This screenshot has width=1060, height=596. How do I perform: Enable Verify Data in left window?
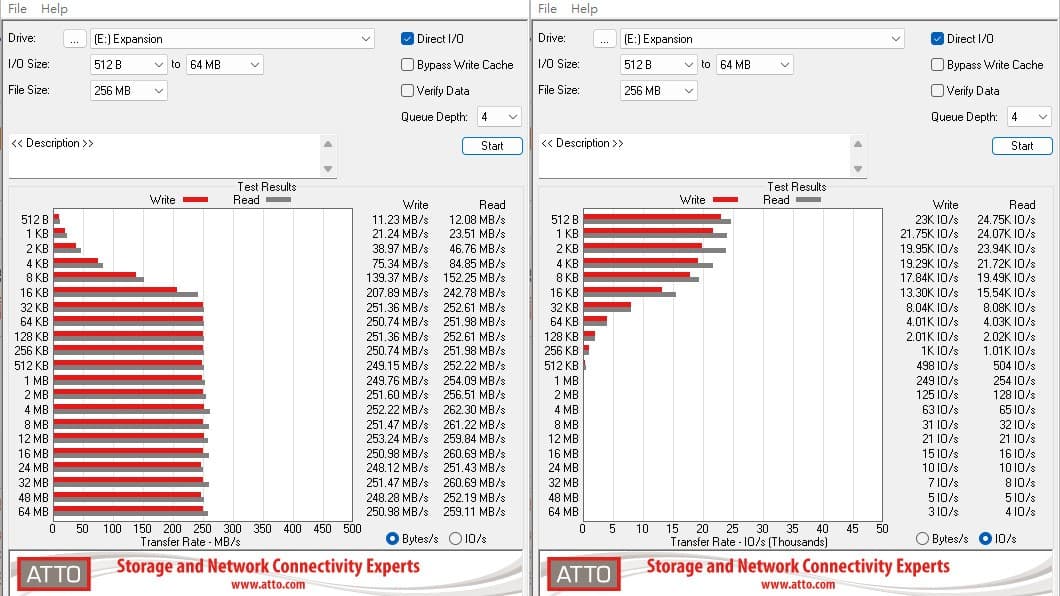tap(407, 91)
